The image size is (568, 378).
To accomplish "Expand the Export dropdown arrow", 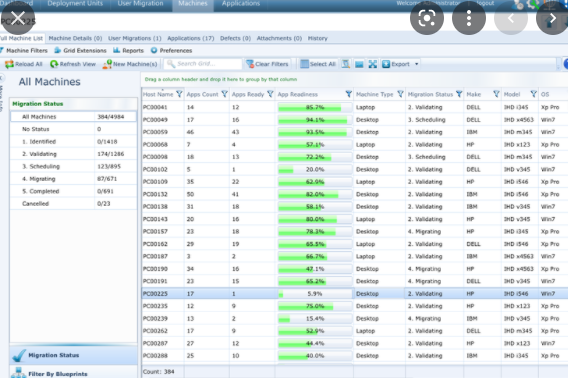I will [x=417, y=64].
